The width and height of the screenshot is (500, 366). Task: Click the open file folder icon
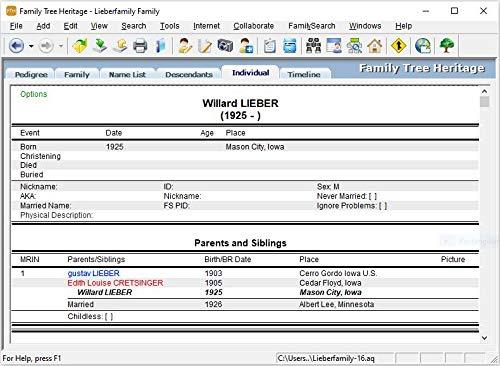(80, 46)
